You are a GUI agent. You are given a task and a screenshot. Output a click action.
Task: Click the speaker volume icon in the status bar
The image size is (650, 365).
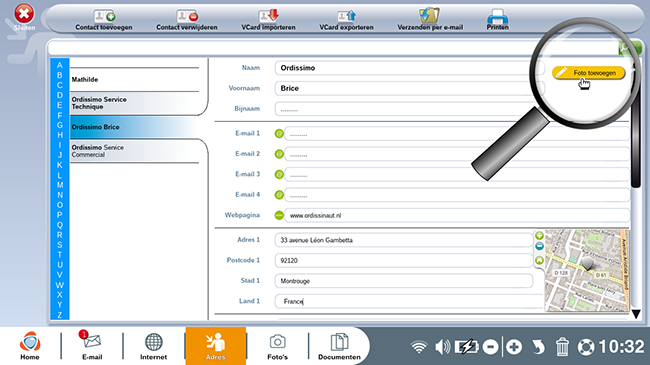pyautogui.click(x=442, y=347)
